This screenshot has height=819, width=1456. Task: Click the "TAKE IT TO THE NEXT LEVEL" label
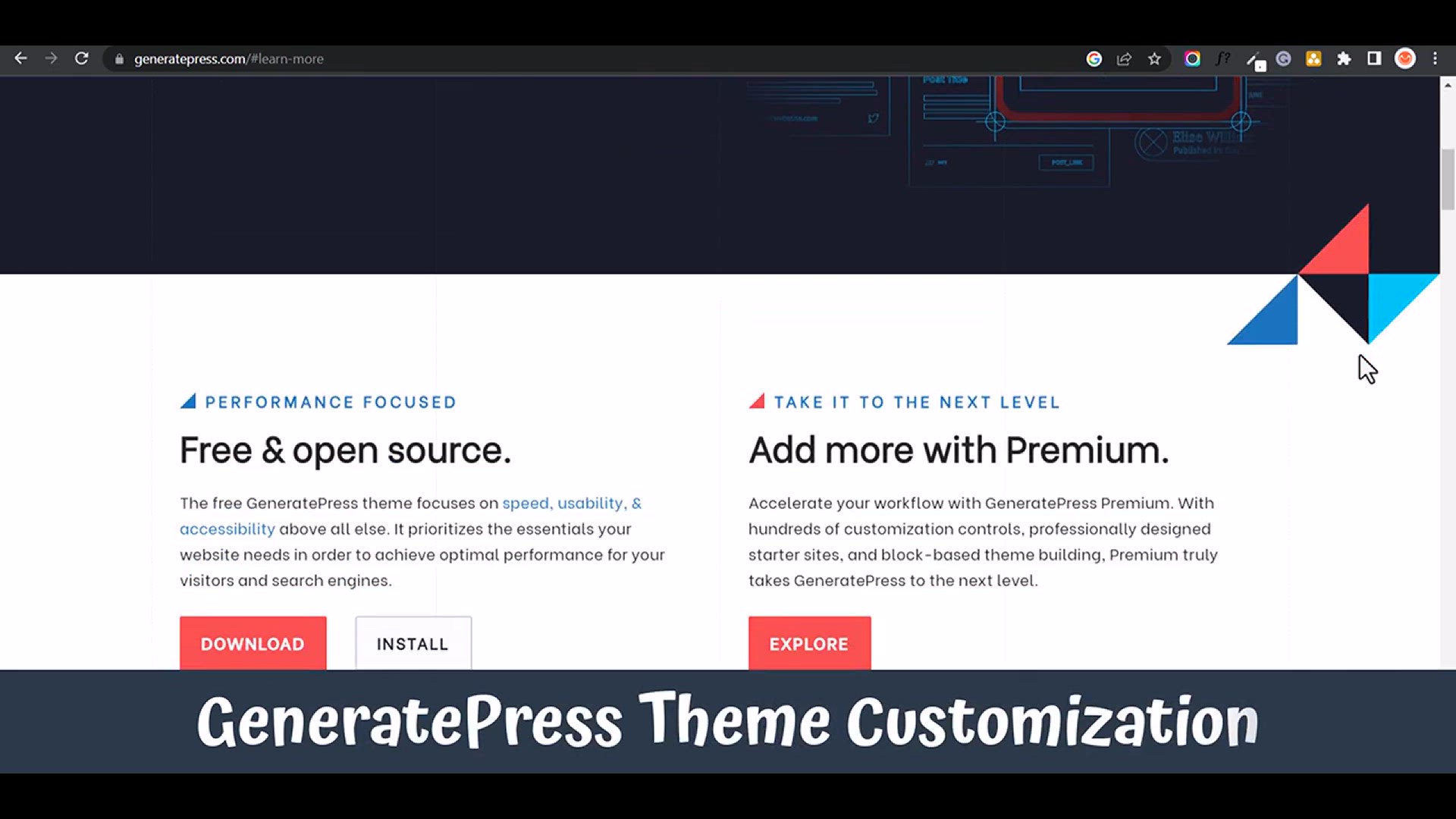click(x=917, y=403)
